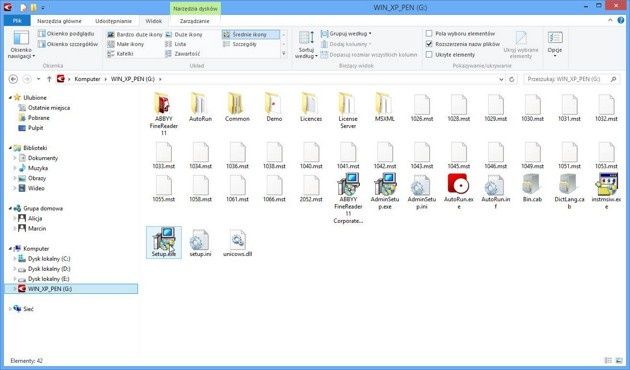Toggle Ukryte elementy checkbox

click(x=429, y=54)
